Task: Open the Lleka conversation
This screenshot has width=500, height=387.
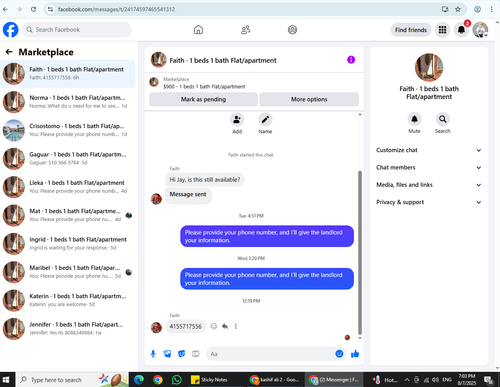Action: click(68, 187)
